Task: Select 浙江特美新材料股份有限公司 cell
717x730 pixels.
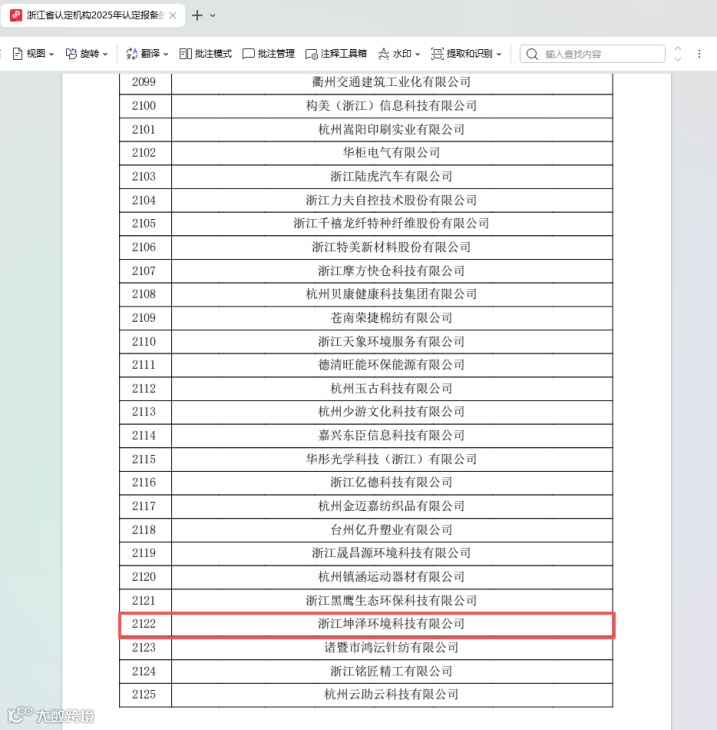Action: (x=392, y=247)
